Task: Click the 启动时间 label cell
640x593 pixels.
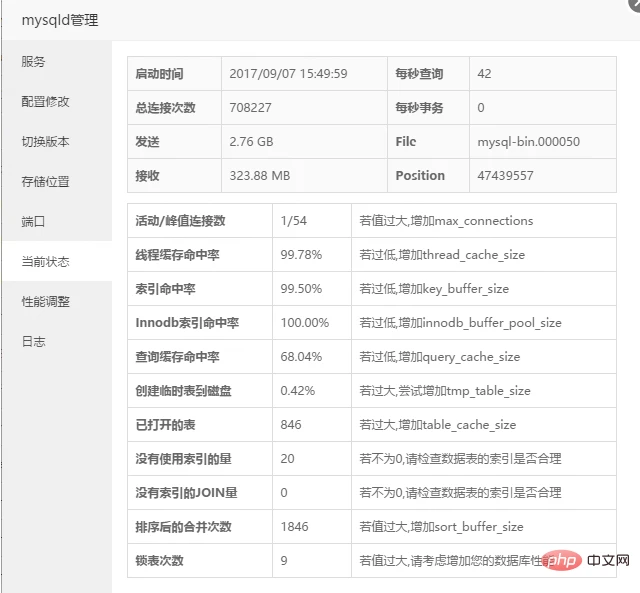Action: (174, 74)
